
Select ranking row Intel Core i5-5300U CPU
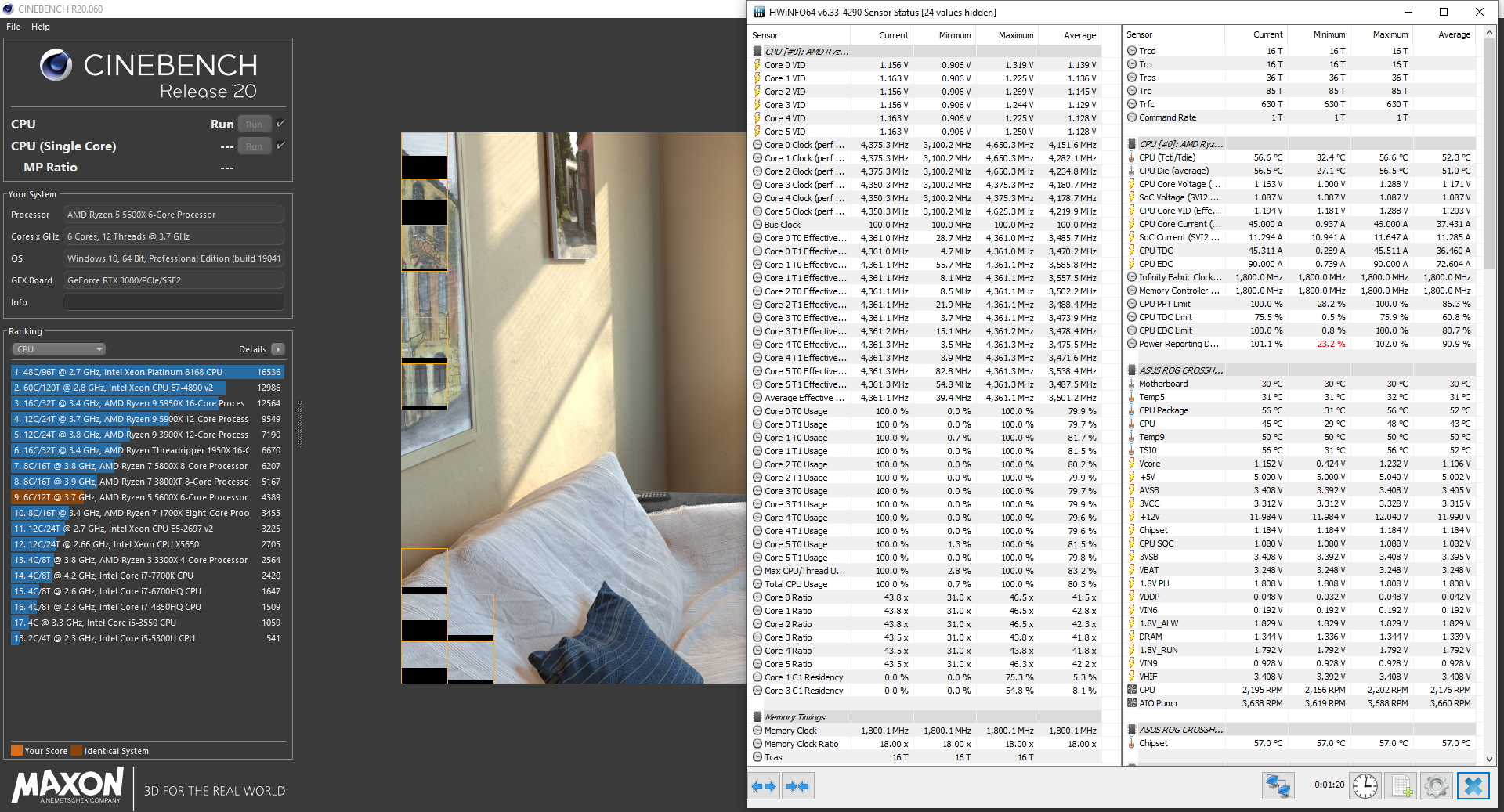click(x=147, y=638)
